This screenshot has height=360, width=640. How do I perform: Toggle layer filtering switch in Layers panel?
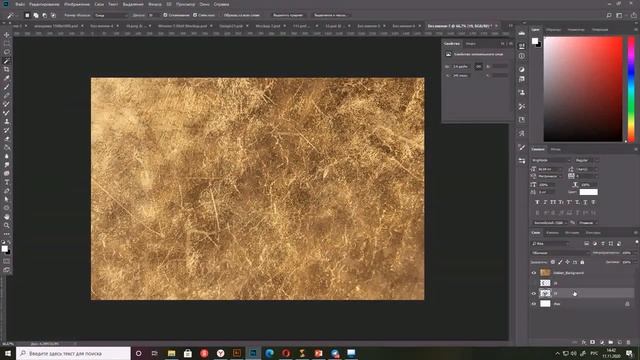click(x=637, y=243)
